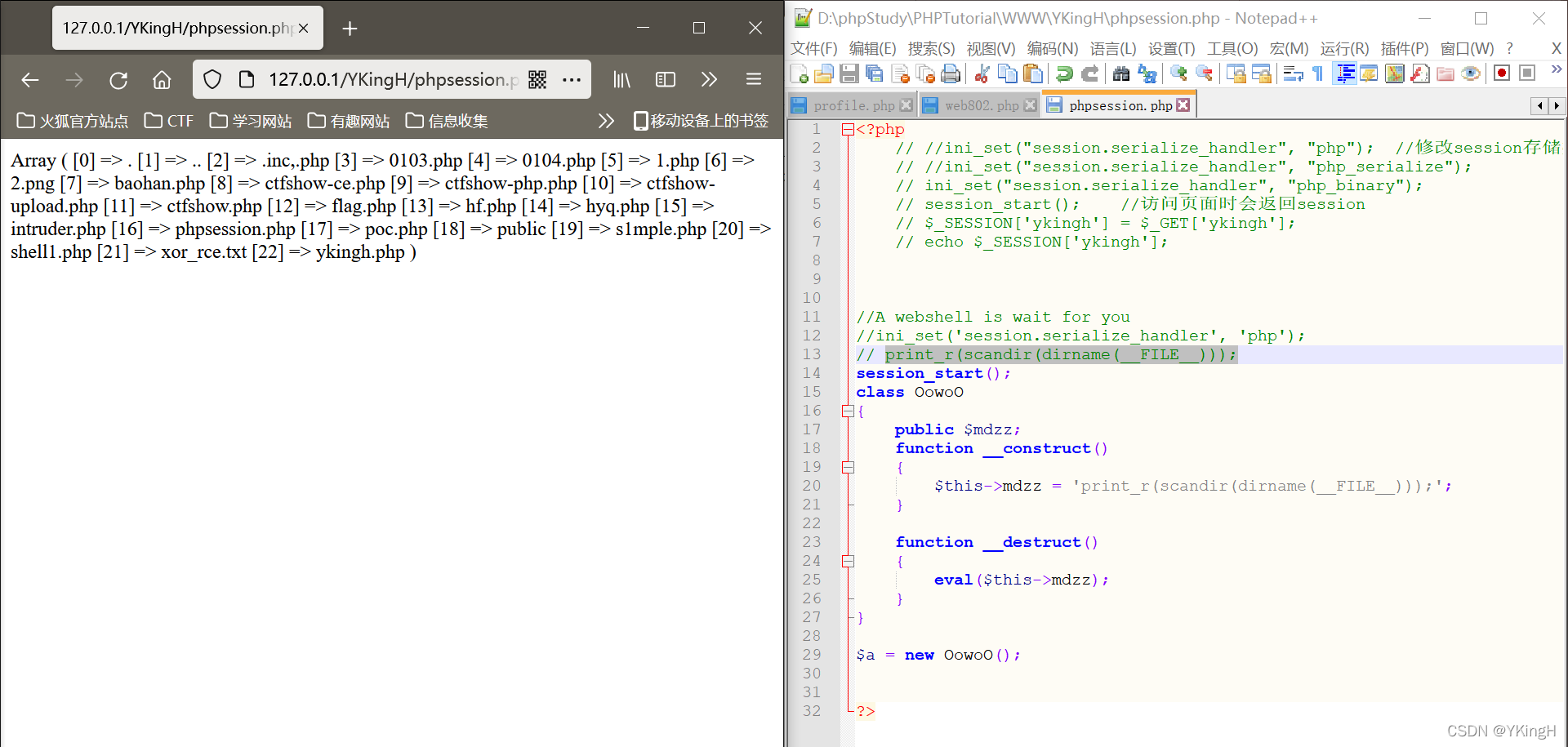This screenshot has height=747, width=1568.
Task: Open Folder as Workspace icon
Action: click(x=1445, y=74)
